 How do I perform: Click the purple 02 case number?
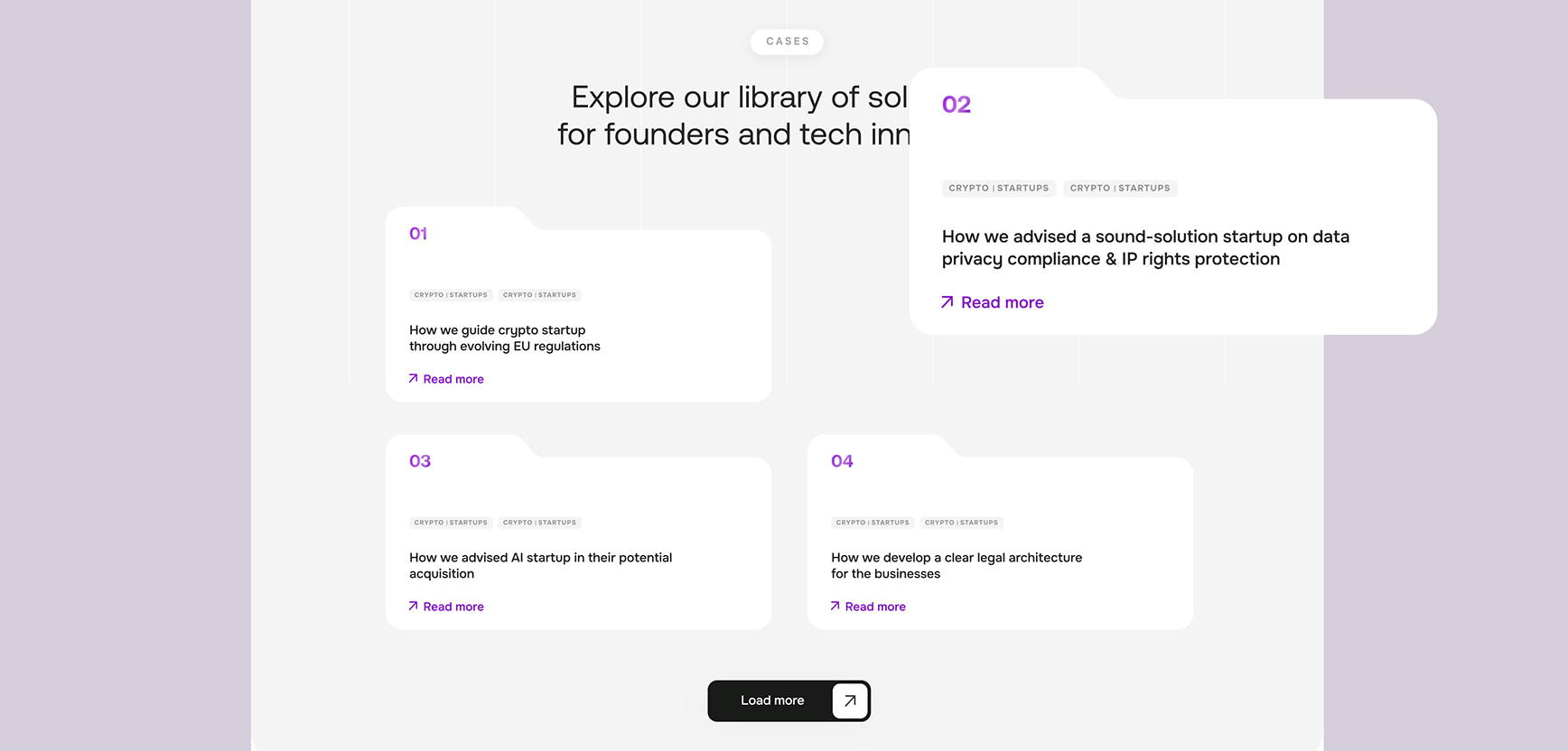point(957,105)
